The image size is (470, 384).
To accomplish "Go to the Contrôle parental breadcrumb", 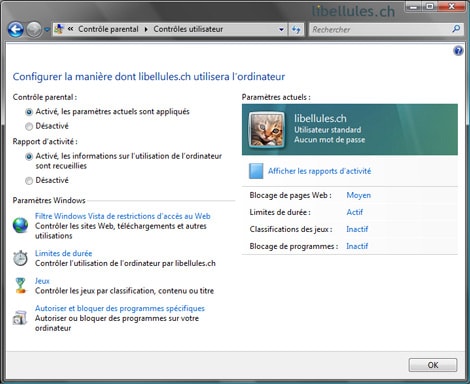I will [x=108, y=29].
